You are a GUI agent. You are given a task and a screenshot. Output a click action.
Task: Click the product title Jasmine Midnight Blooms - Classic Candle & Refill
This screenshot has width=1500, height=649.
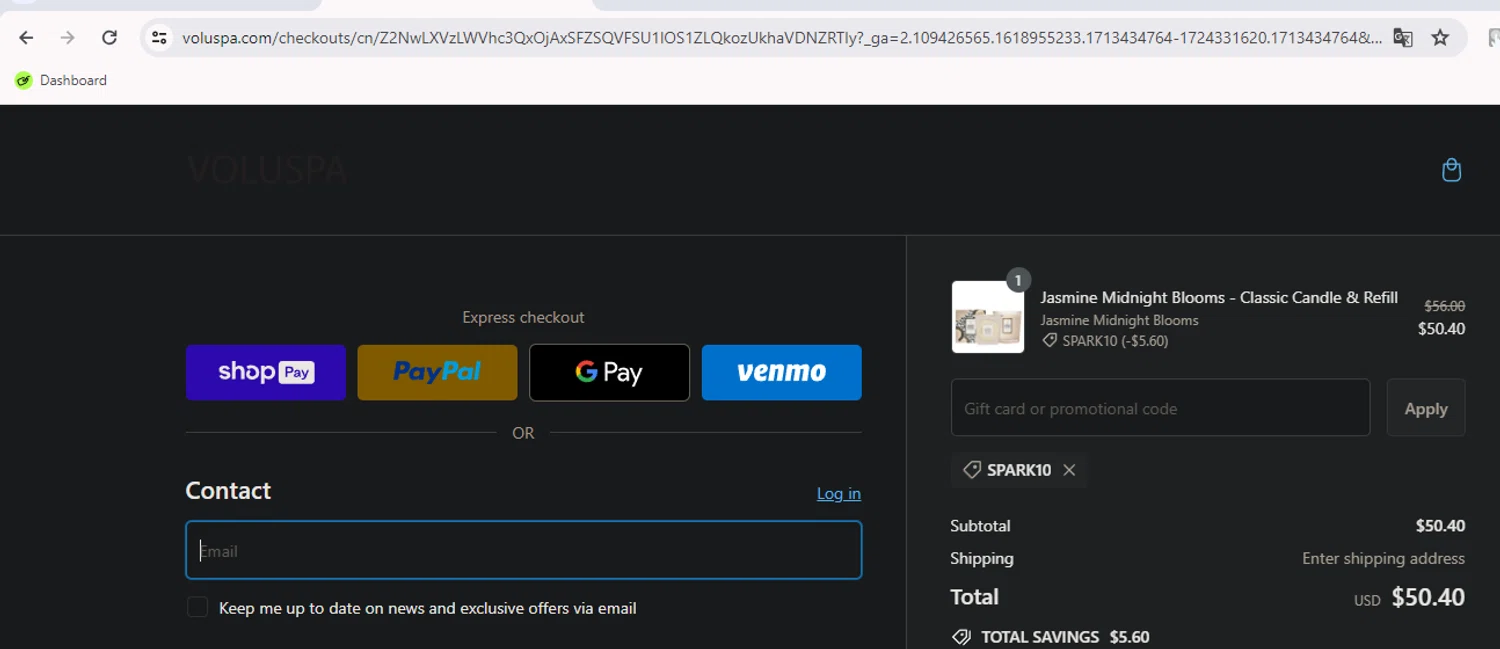[x=1219, y=297]
